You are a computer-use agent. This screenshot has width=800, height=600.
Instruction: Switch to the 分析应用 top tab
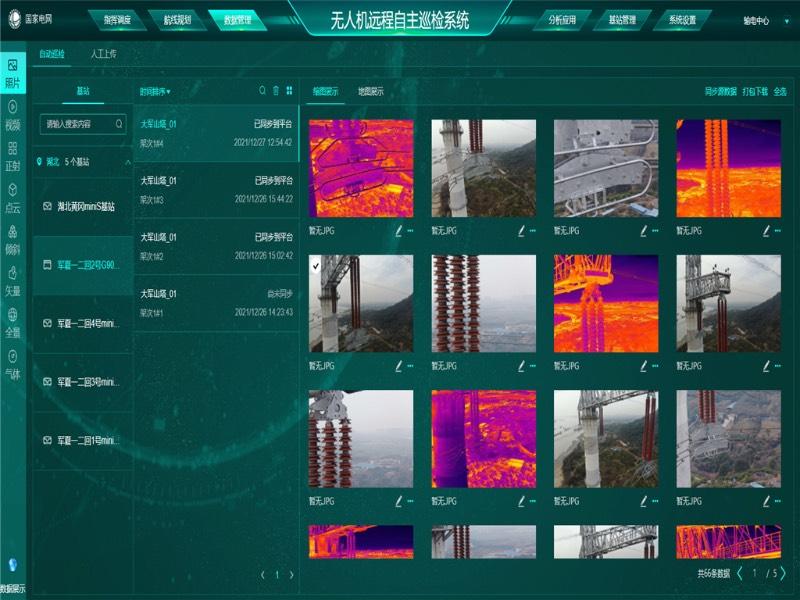(x=562, y=20)
